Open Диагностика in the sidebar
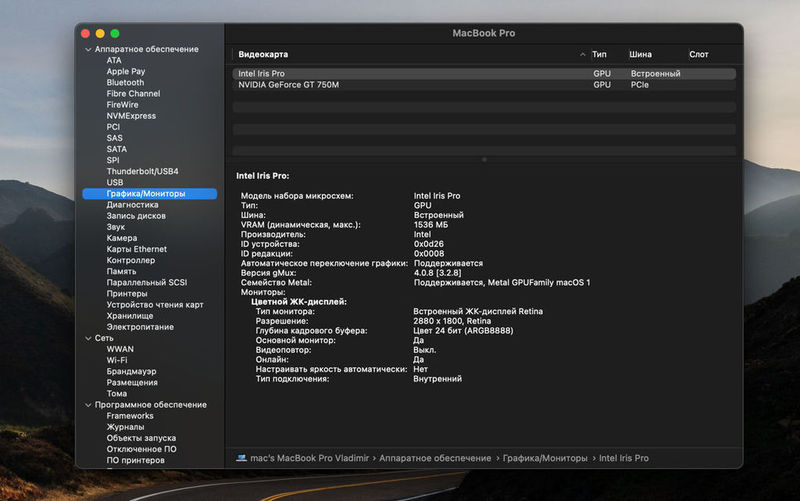The width and height of the screenshot is (800, 501). pos(132,205)
